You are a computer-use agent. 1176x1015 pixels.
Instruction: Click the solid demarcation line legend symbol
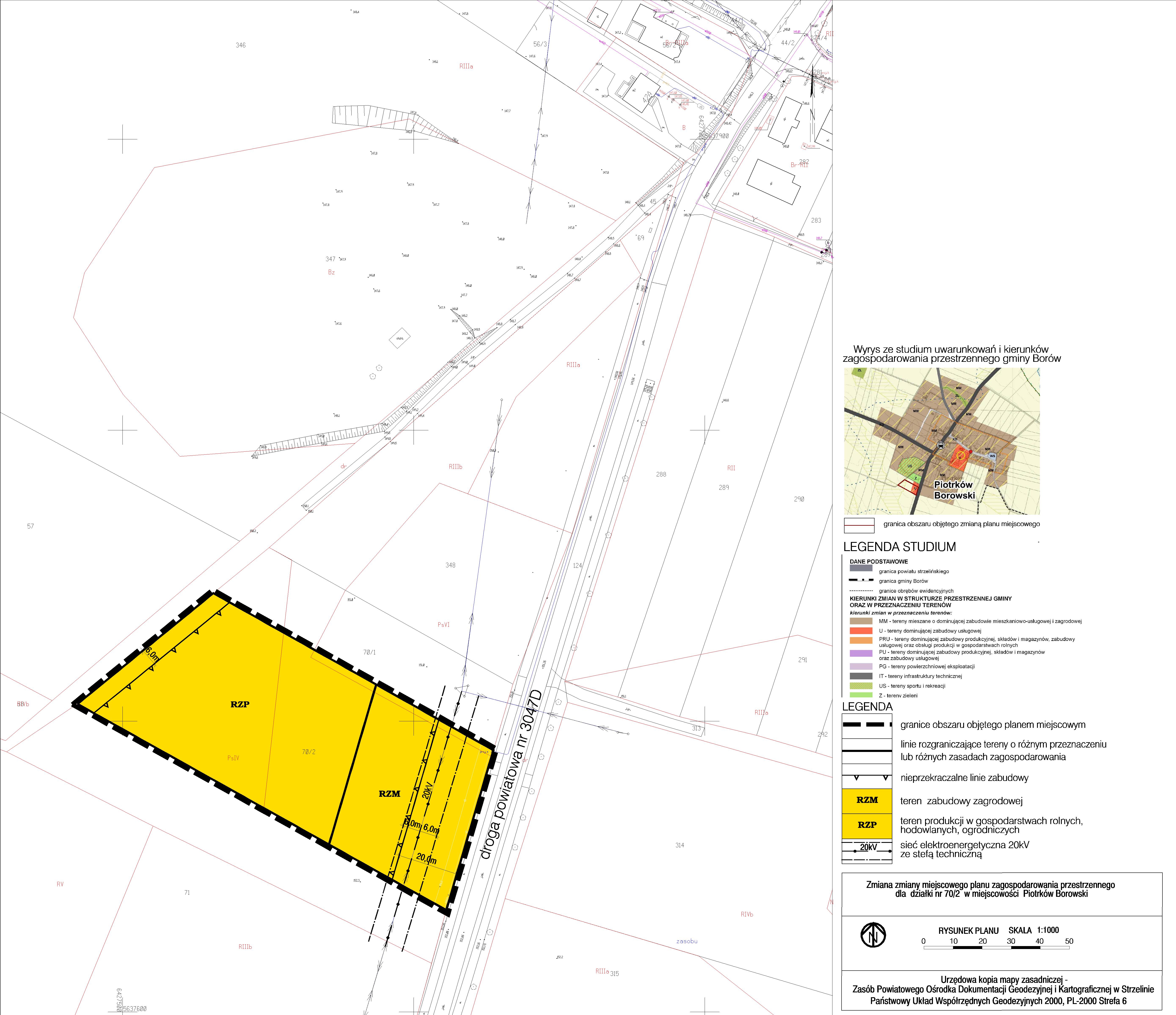point(867,751)
